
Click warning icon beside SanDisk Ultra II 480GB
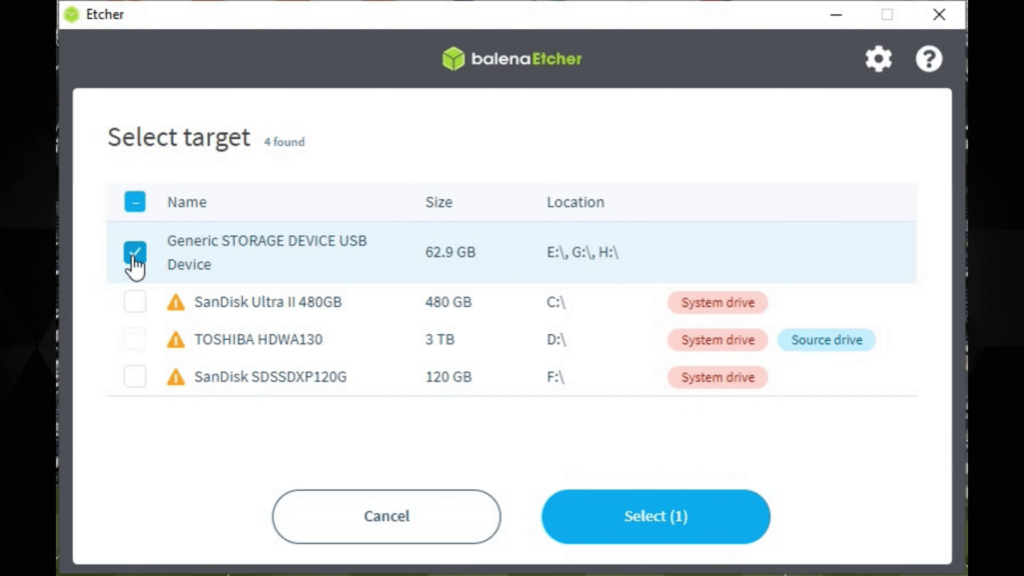point(176,302)
